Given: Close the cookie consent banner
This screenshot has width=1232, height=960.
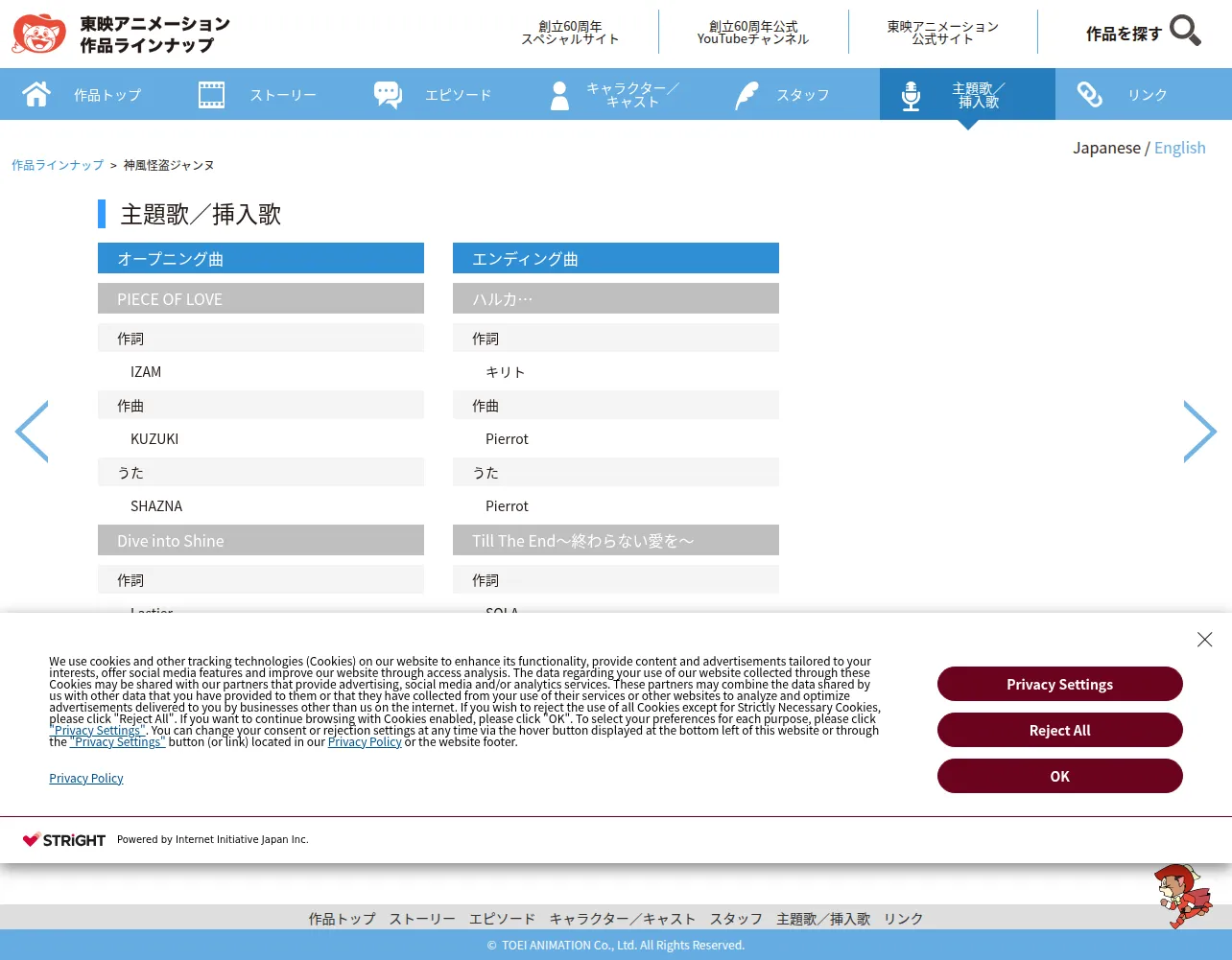Looking at the screenshot, I should tap(1205, 640).
